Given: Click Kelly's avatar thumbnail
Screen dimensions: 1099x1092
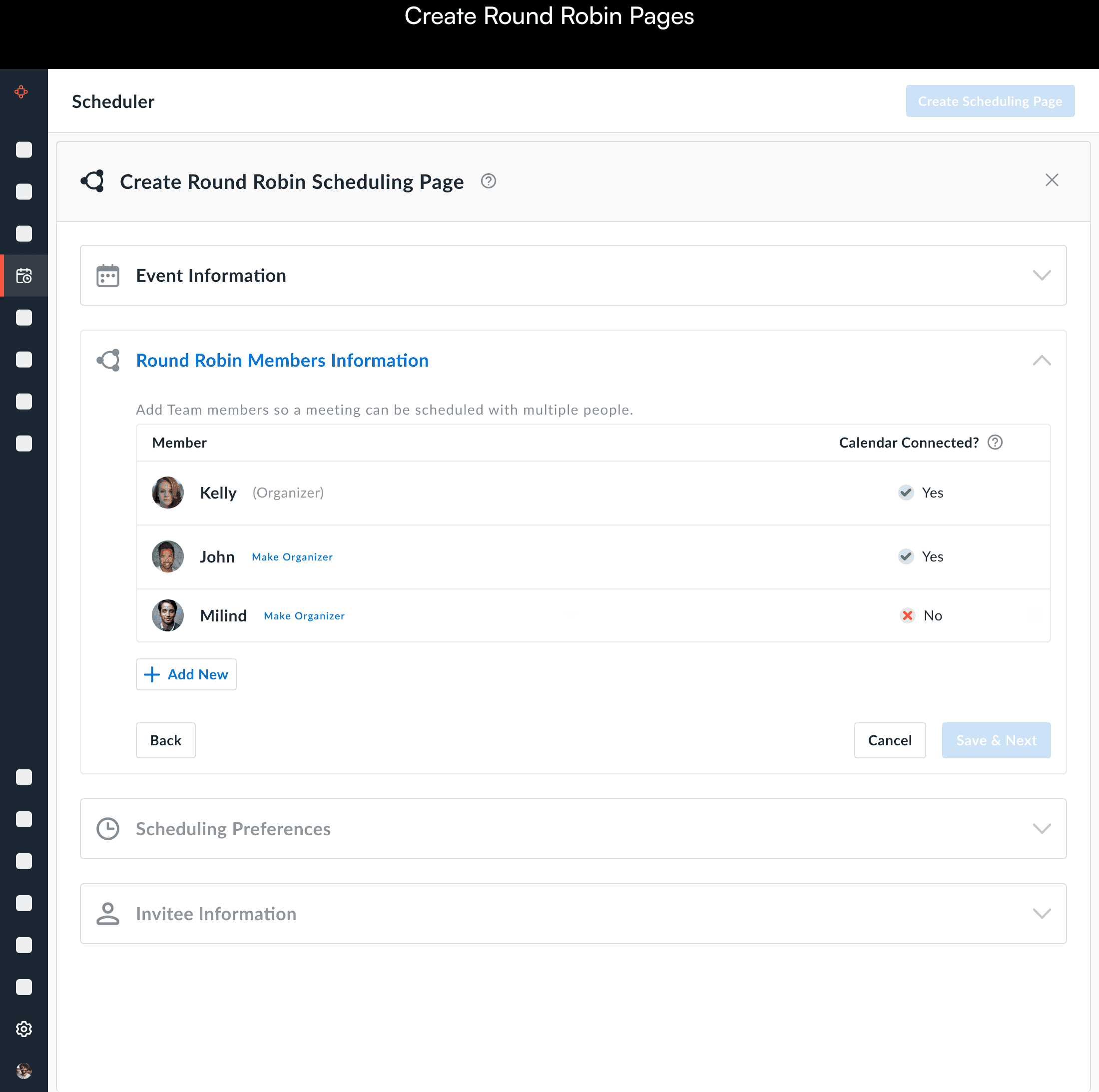Looking at the screenshot, I should pyautogui.click(x=167, y=492).
